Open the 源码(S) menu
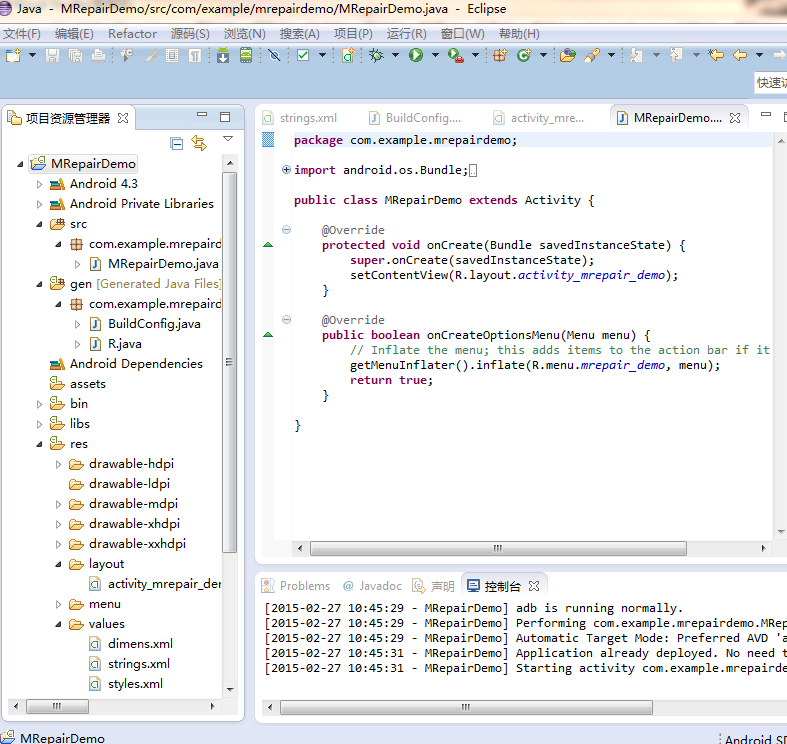The width and height of the screenshot is (787, 744). click(190, 34)
